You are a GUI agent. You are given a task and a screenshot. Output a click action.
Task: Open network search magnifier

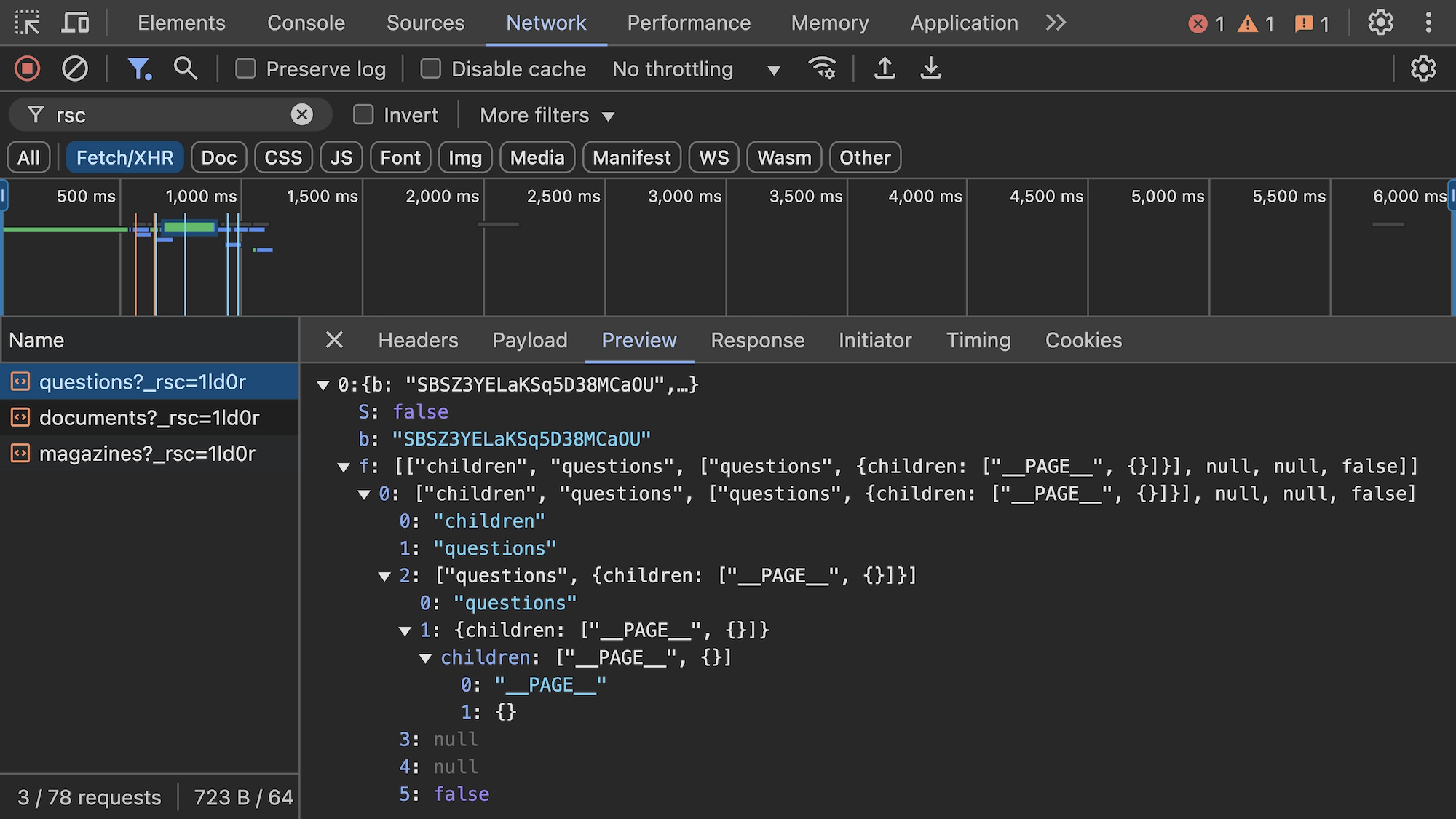[x=186, y=69]
